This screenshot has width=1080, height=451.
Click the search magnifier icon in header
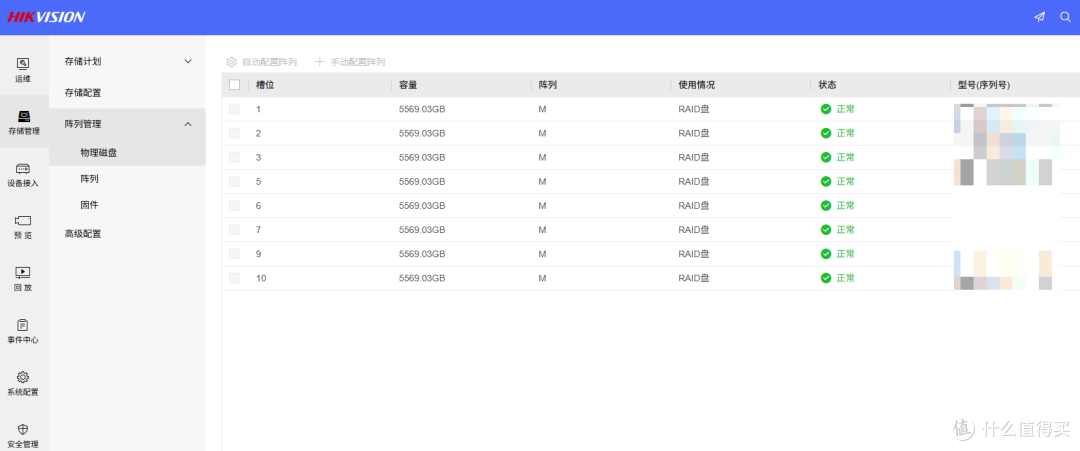coord(1065,17)
